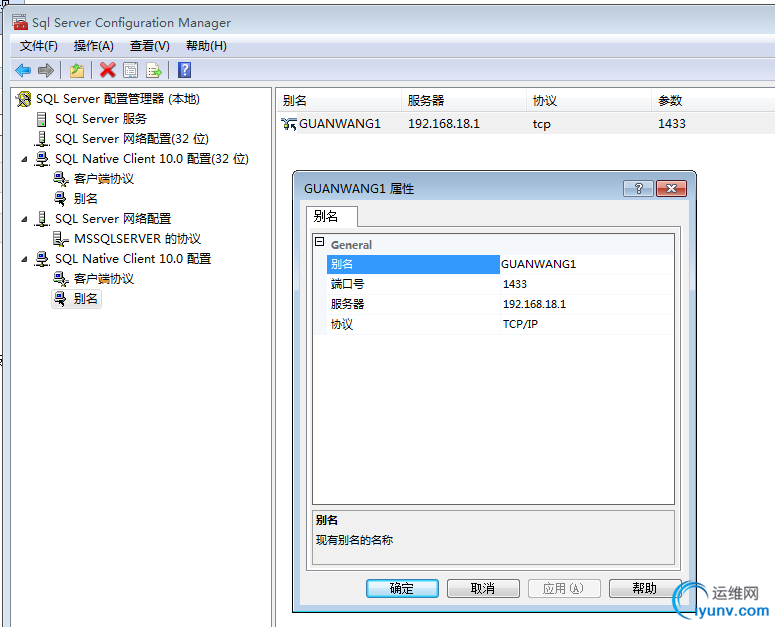Open the 协议 TCP/IP value field
Viewport: 775px width, 627px height.
pyautogui.click(x=587, y=324)
